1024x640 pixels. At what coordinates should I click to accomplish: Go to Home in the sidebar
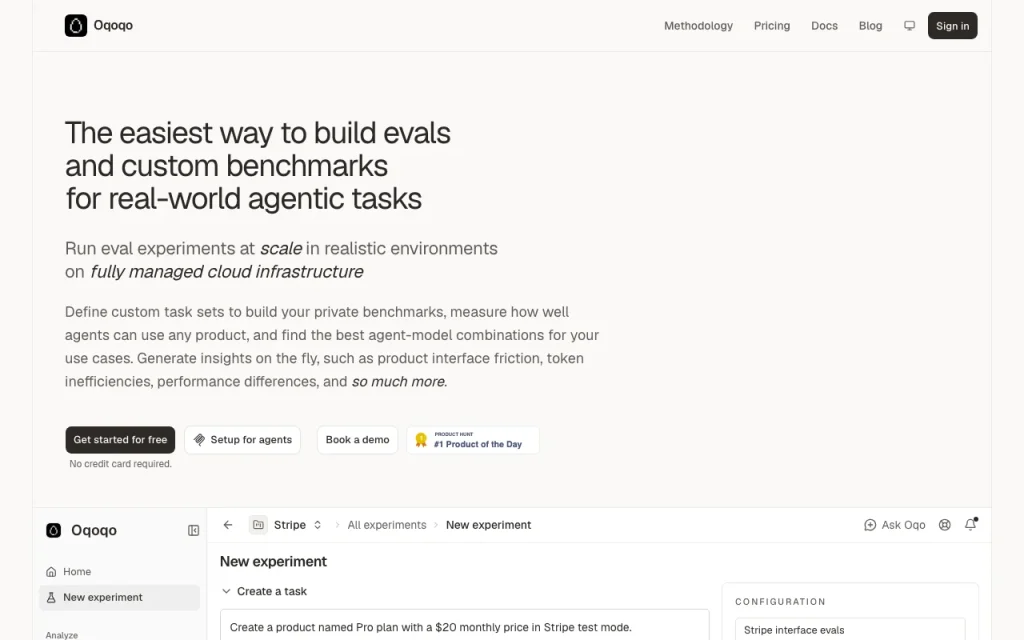pyautogui.click(x=120, y=572)
